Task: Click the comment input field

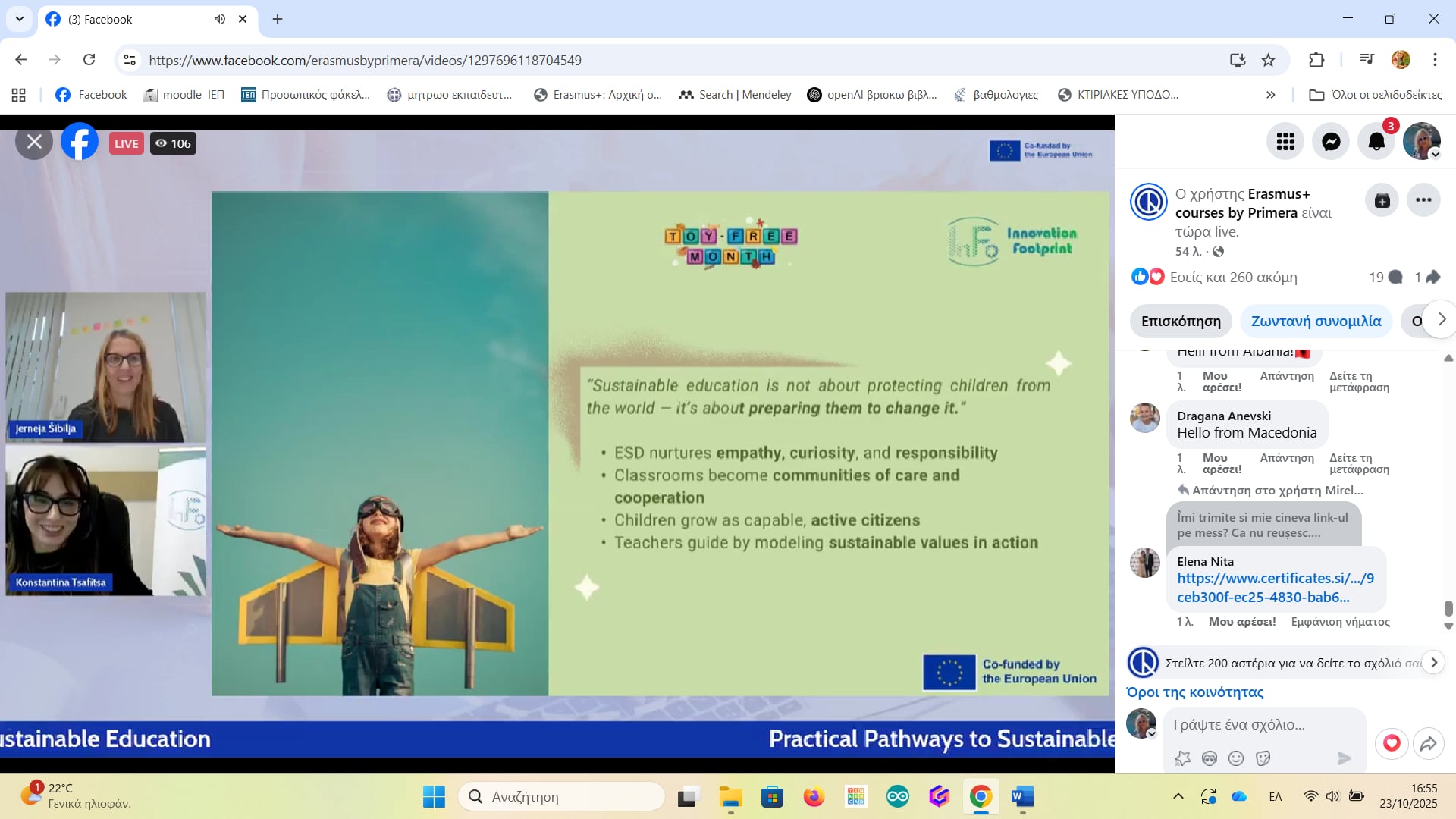Action: pos(1259,725)
